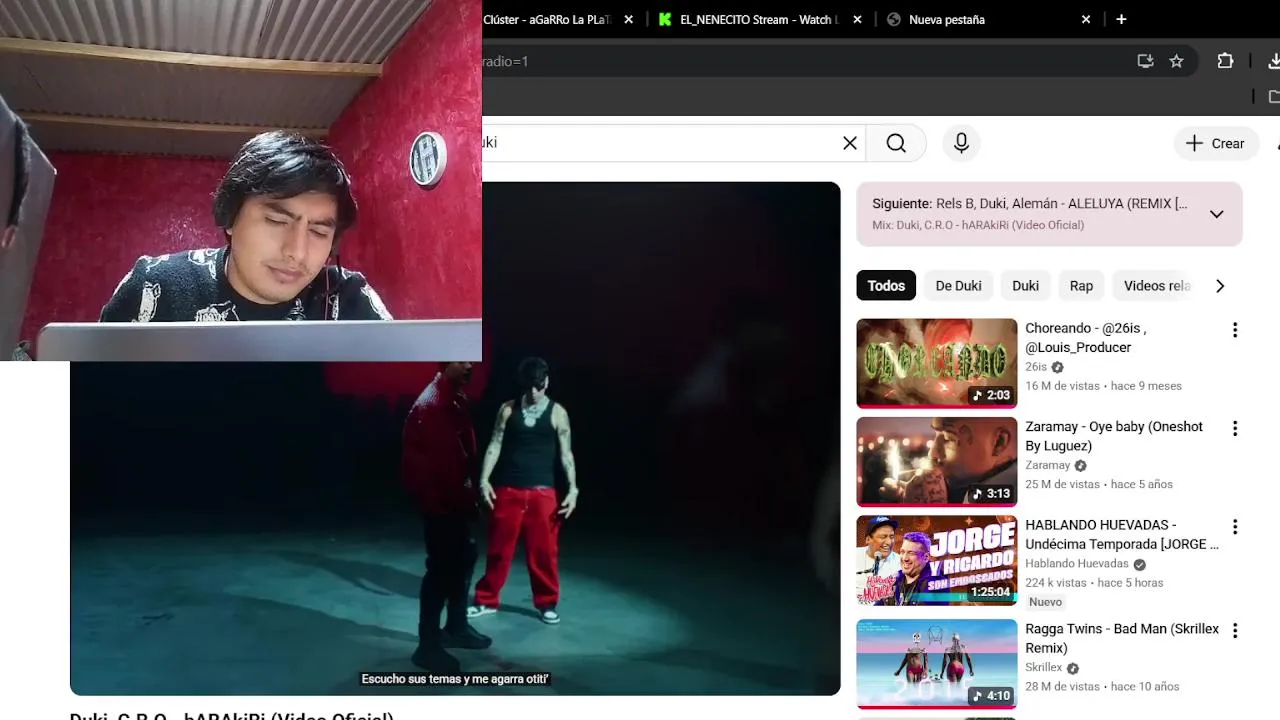Start voice search with microphone
The height and width of the screenshot is (720, 1280).
(x=961, y=143)
